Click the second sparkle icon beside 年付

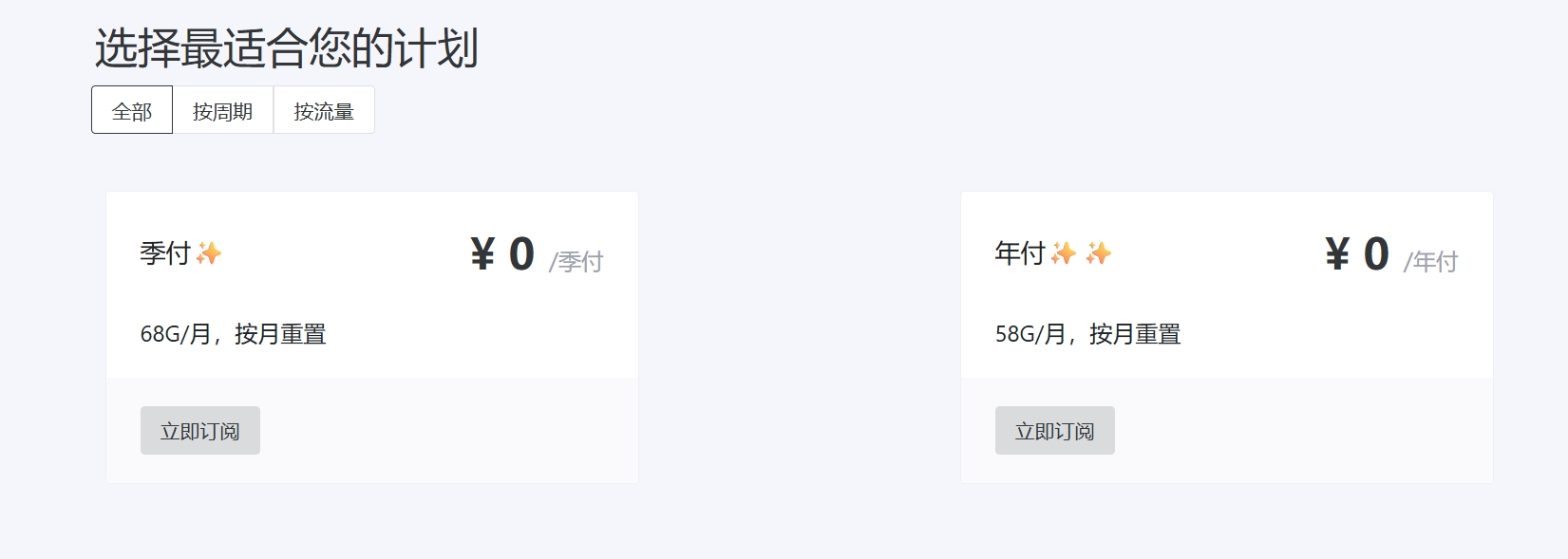pos(1099,253)
